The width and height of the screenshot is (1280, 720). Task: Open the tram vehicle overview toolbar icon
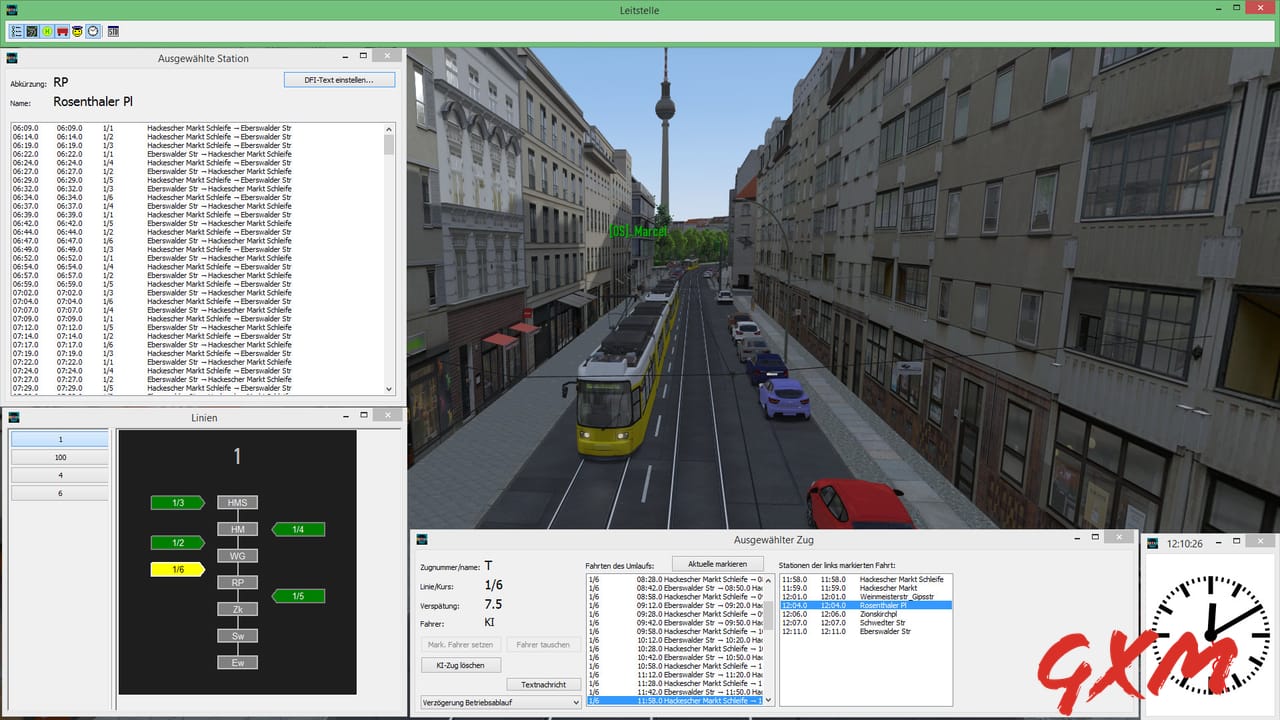pos(61,31)
